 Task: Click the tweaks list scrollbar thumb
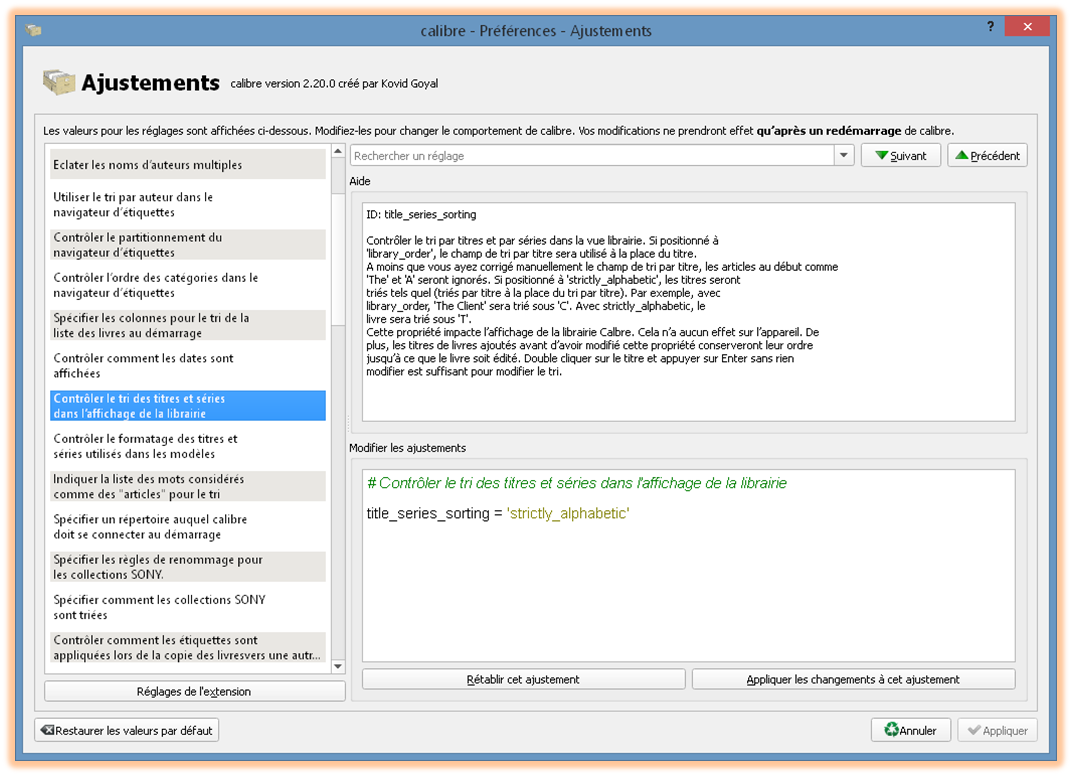(x=338, y=260)
